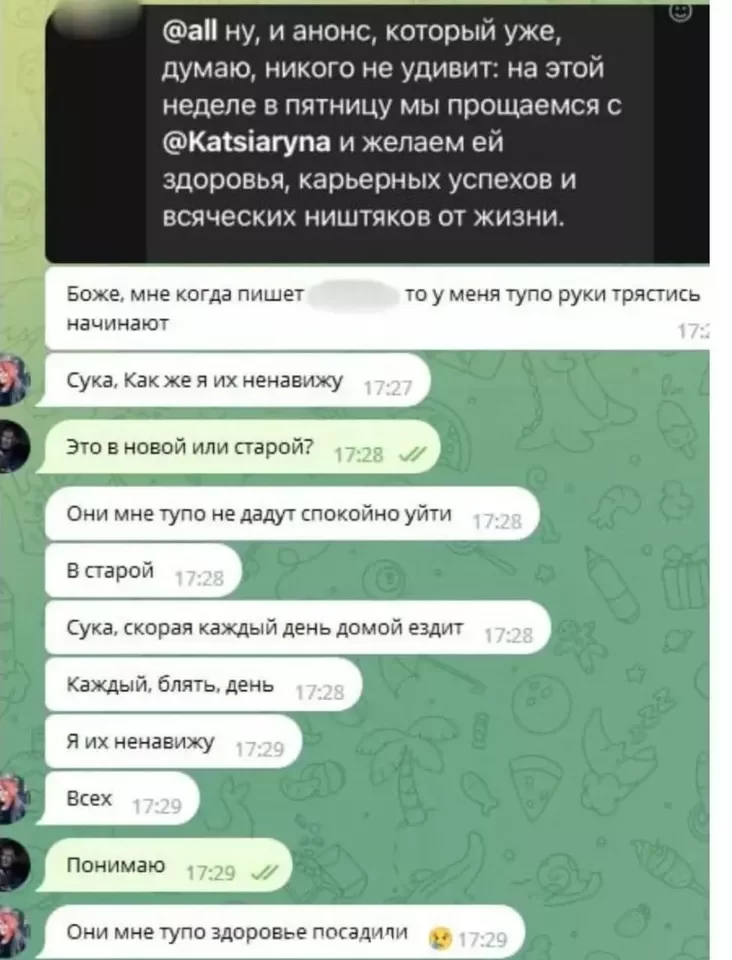
Task: Click the emoji reaction icon on the dark message
Action: coord(681,12)
